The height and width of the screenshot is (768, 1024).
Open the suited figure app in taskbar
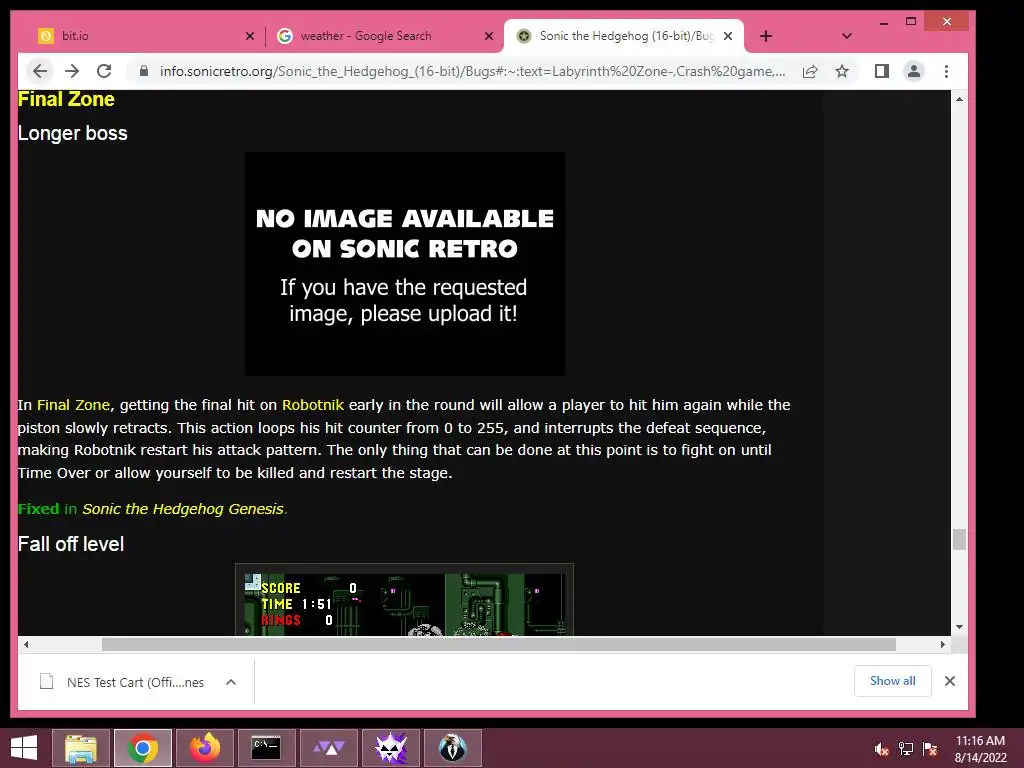coord(453,748)
